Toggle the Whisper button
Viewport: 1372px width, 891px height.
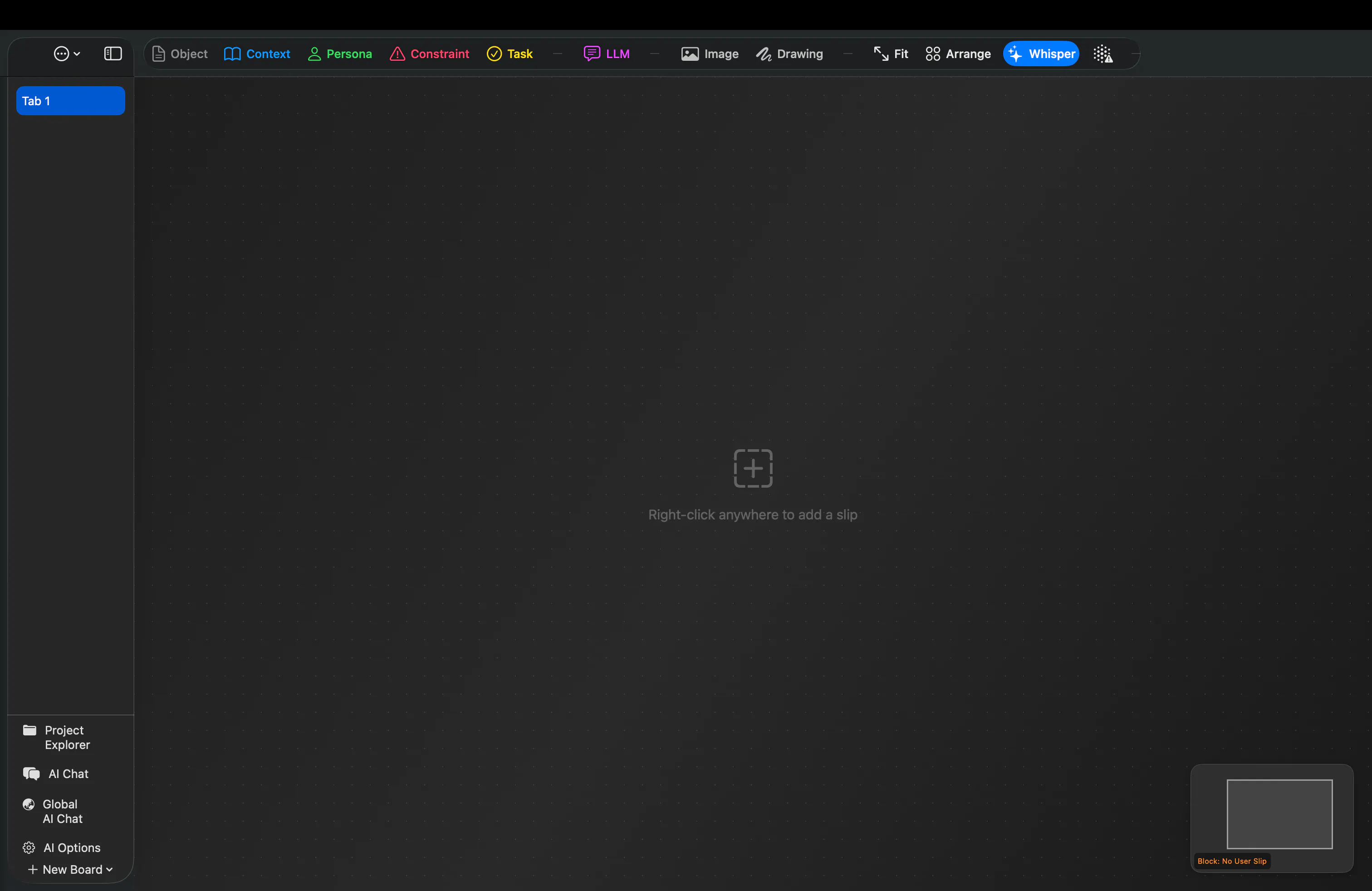(x=1041, y=54)
